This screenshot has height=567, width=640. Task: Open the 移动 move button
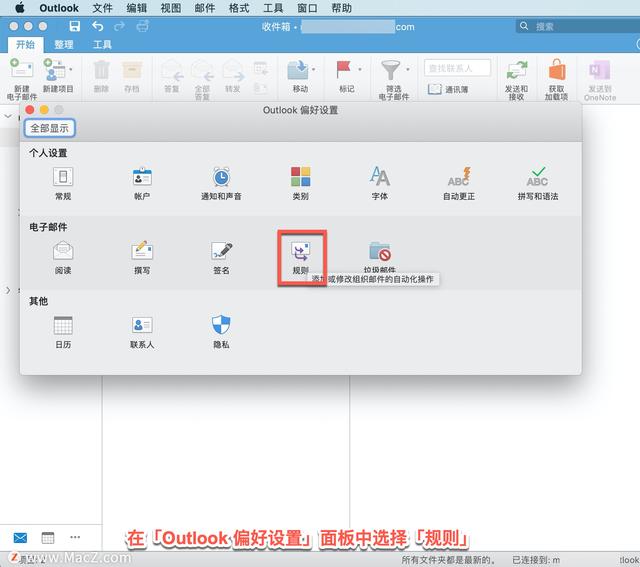pos(298,76)
